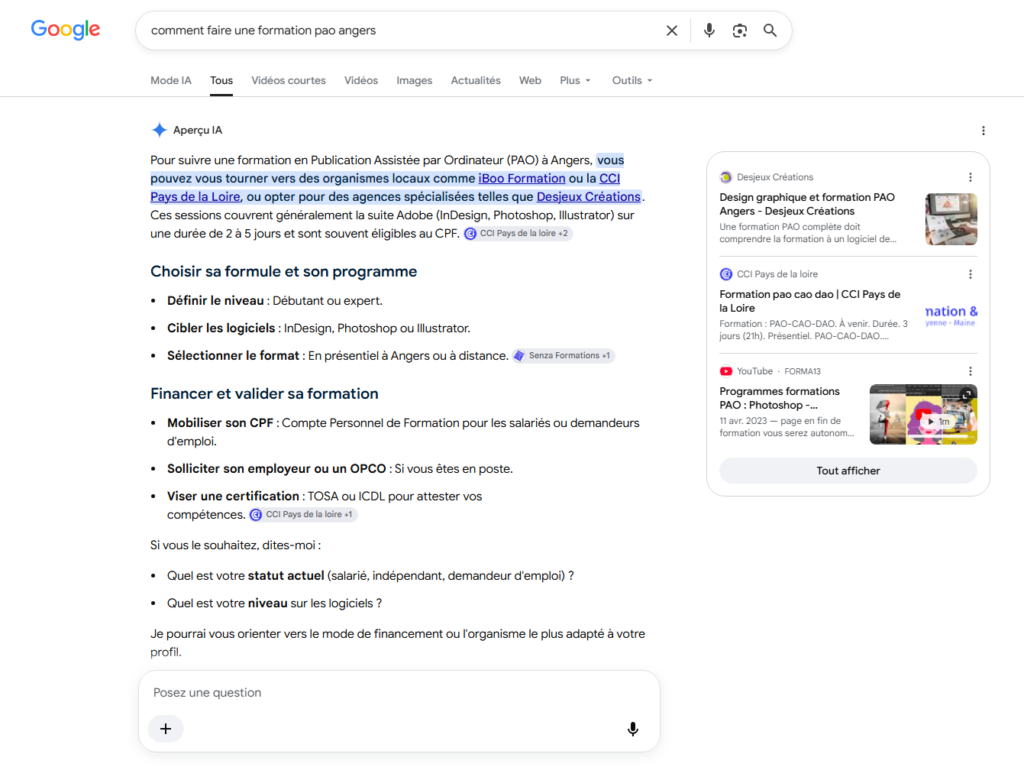This screenshot has height=770, width=1024.
Task: Click the plus button in question box
Action: click(x=166, y=729)
